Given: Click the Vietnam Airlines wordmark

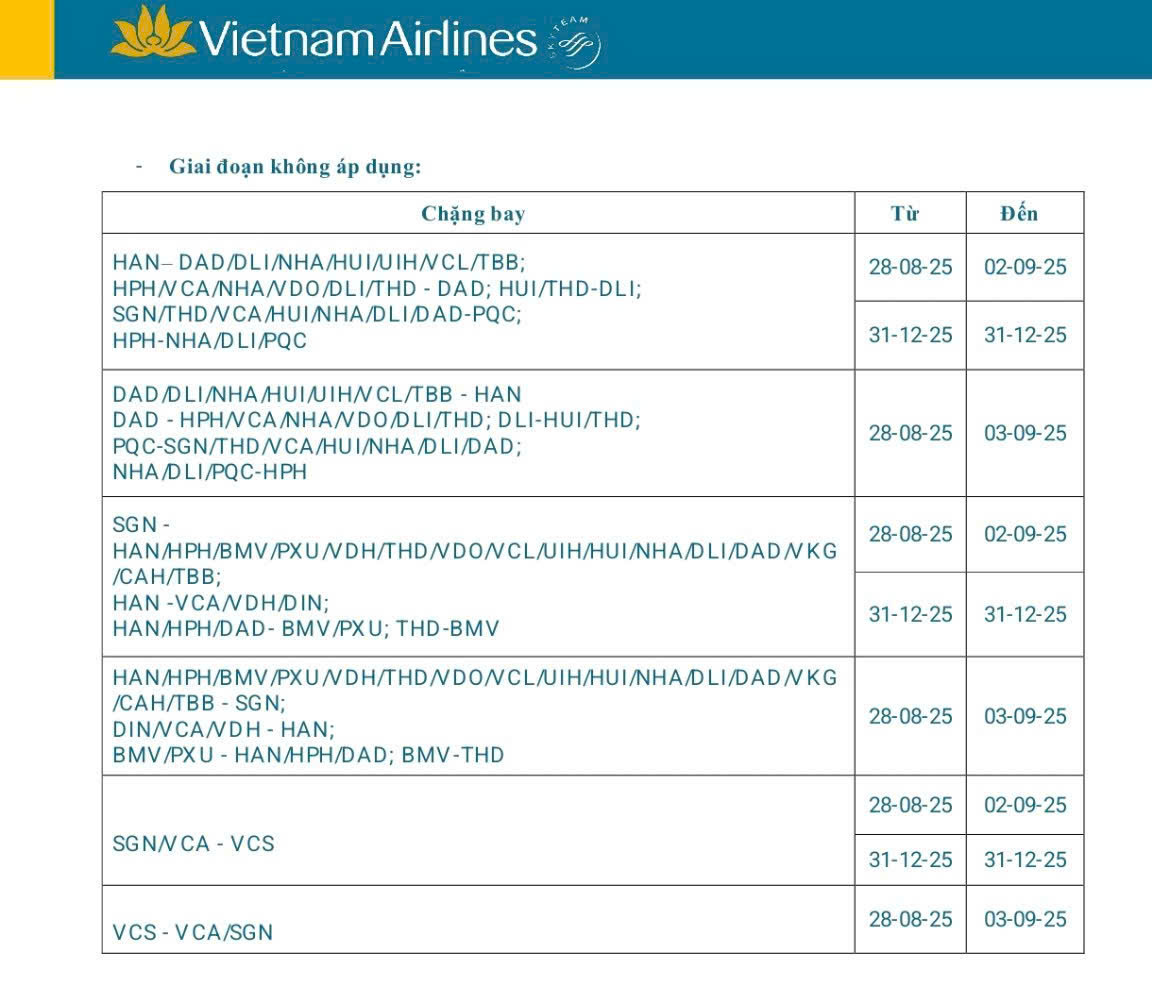Looking at the screenshot, I should pos(369,39).
